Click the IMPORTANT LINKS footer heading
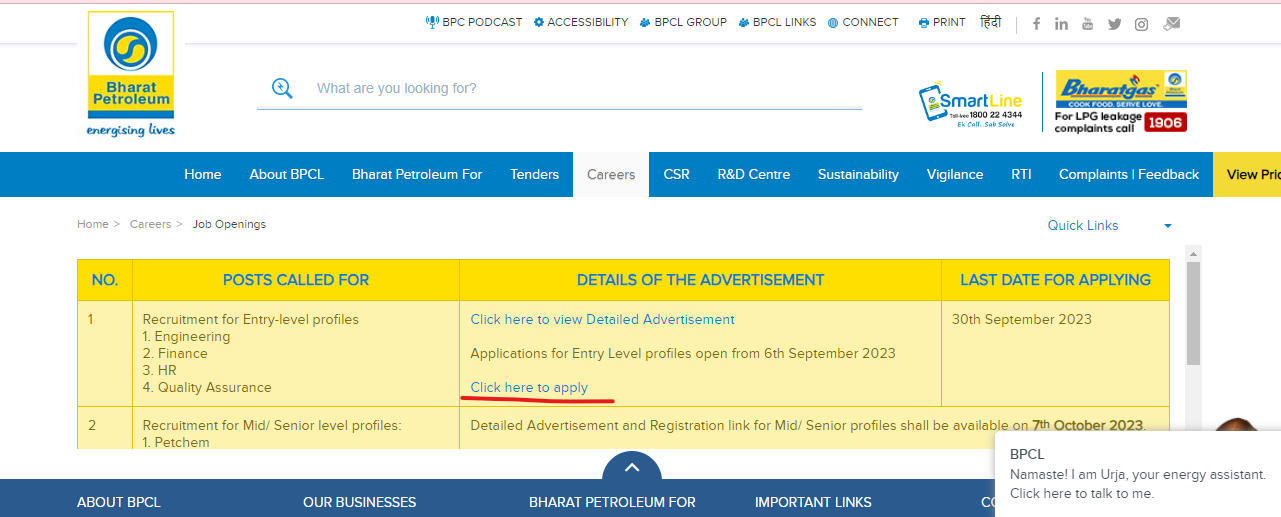 click(813, 502)
